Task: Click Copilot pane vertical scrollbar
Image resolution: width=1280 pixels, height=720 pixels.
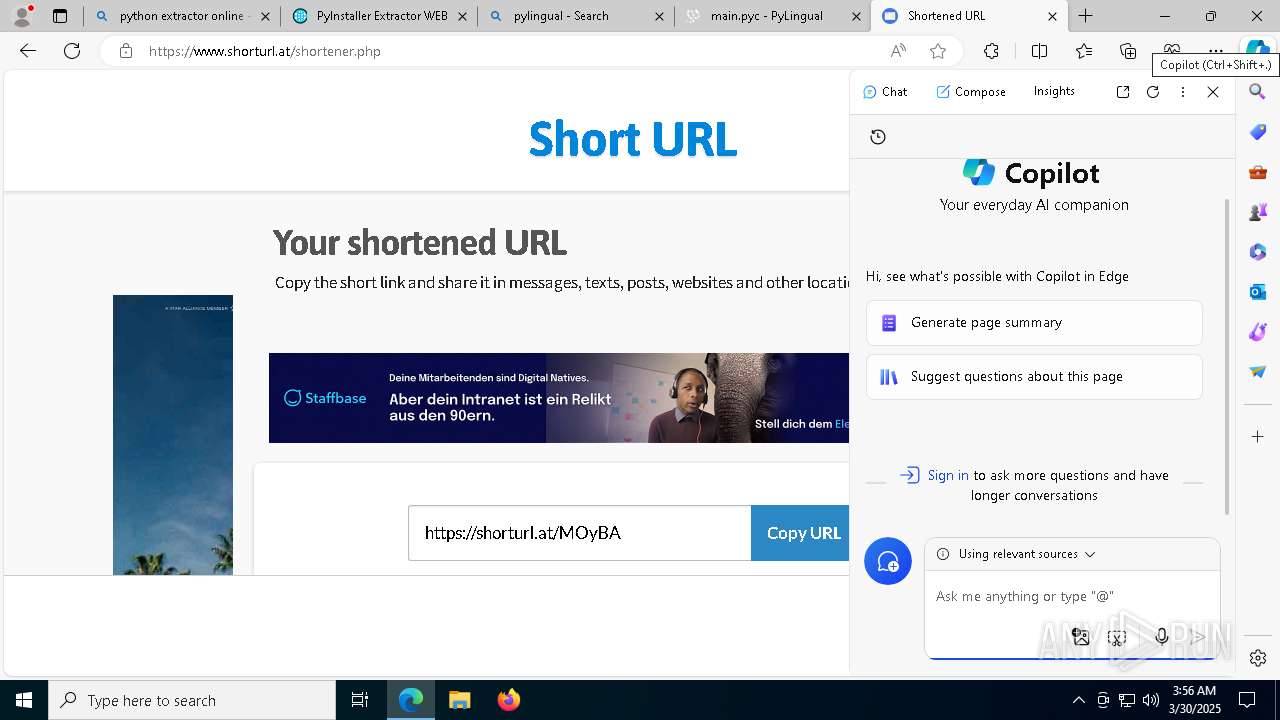Action: tap(1228, 356)
